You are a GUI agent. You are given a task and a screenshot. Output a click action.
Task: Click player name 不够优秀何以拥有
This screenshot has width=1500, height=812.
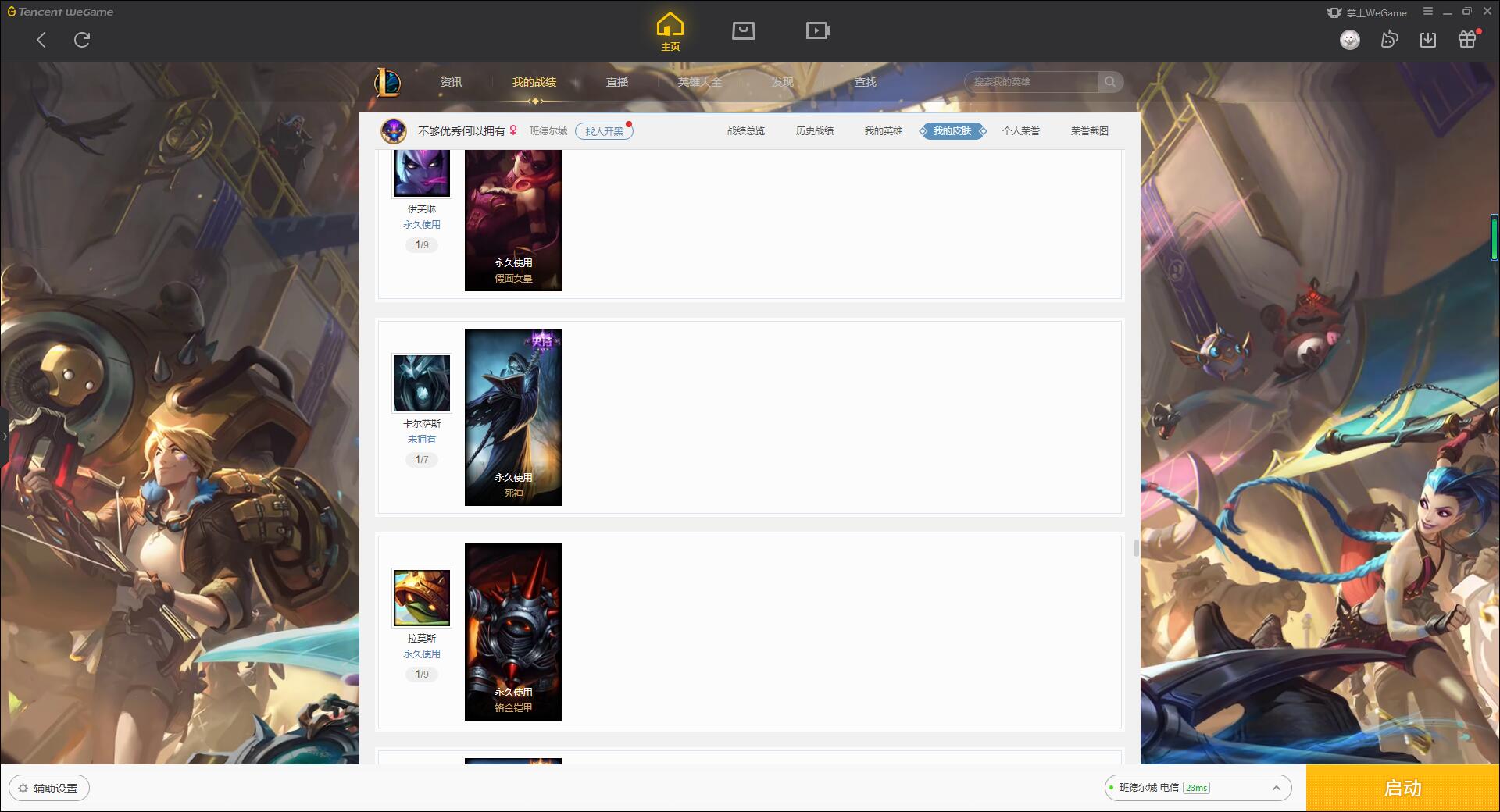point(461,131)
